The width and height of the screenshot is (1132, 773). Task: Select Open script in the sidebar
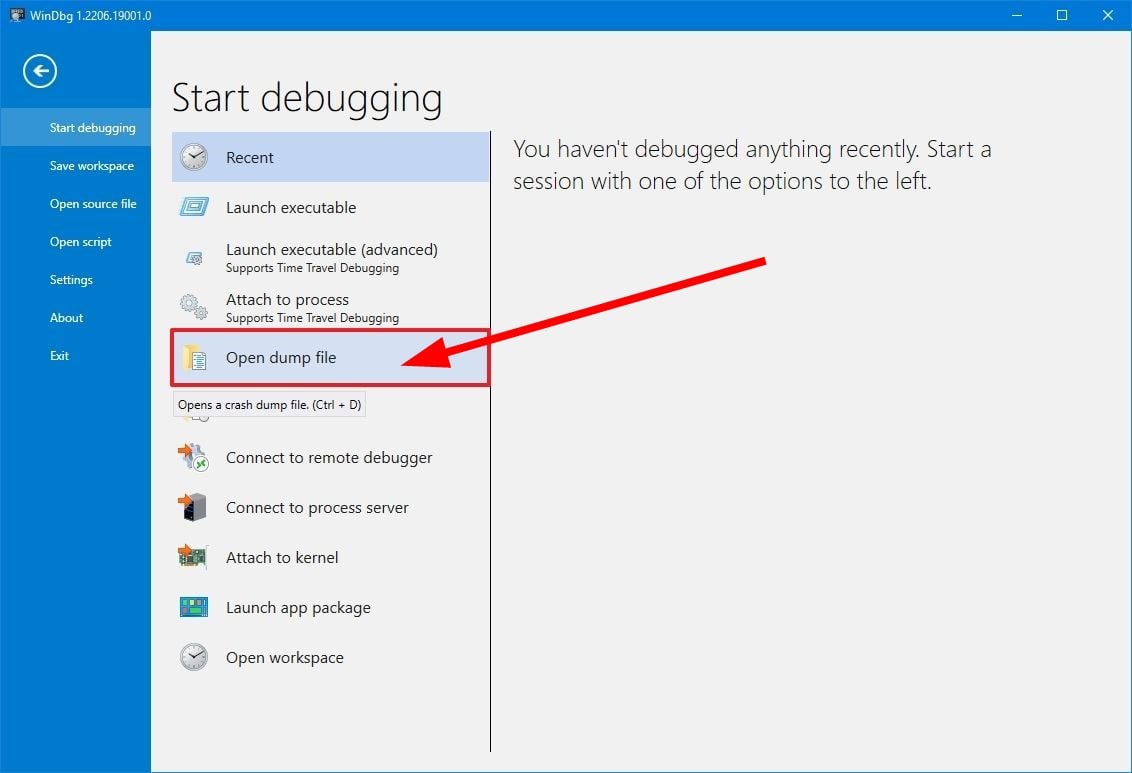76,242
